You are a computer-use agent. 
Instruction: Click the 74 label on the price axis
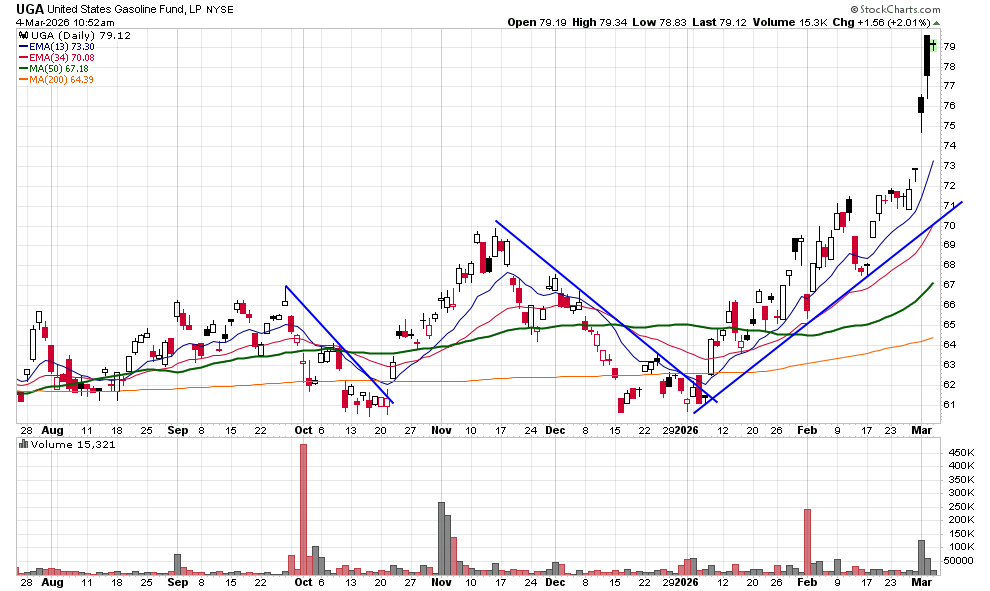click(x=950, y=145)
